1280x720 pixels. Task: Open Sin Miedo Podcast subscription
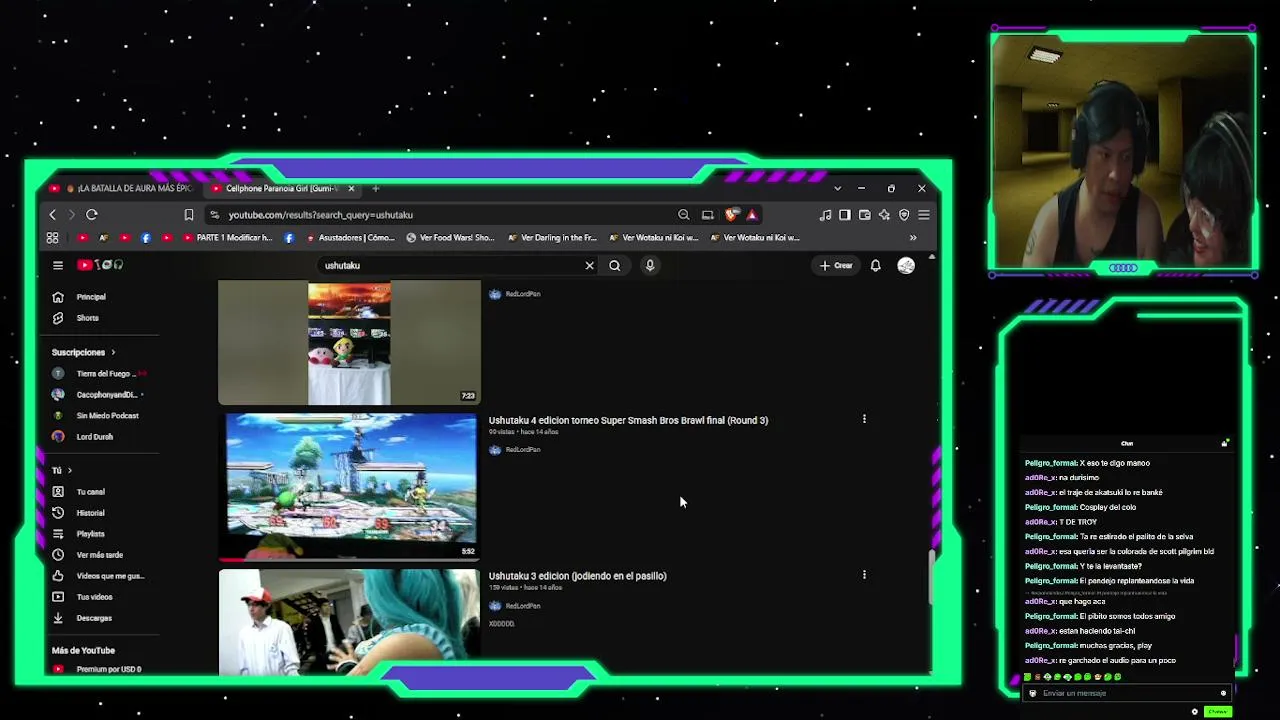[x=96, y=416]
